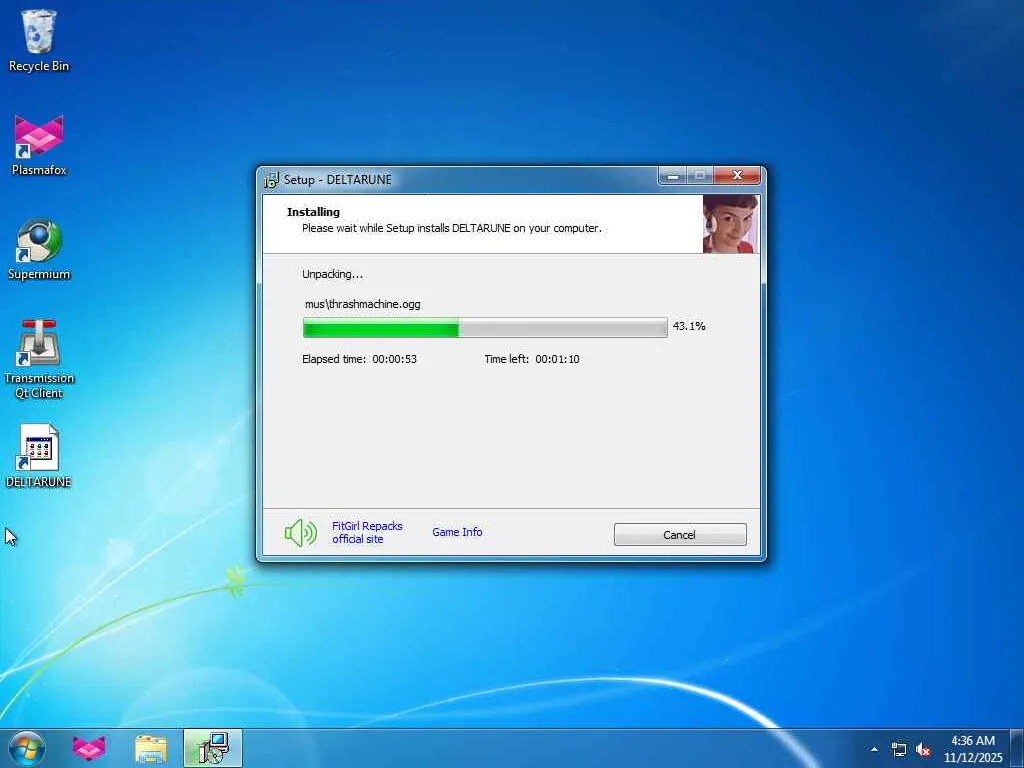
Task: Click the 'mus\thrashmachine.ogg' file name text
Action: point(362,304)
